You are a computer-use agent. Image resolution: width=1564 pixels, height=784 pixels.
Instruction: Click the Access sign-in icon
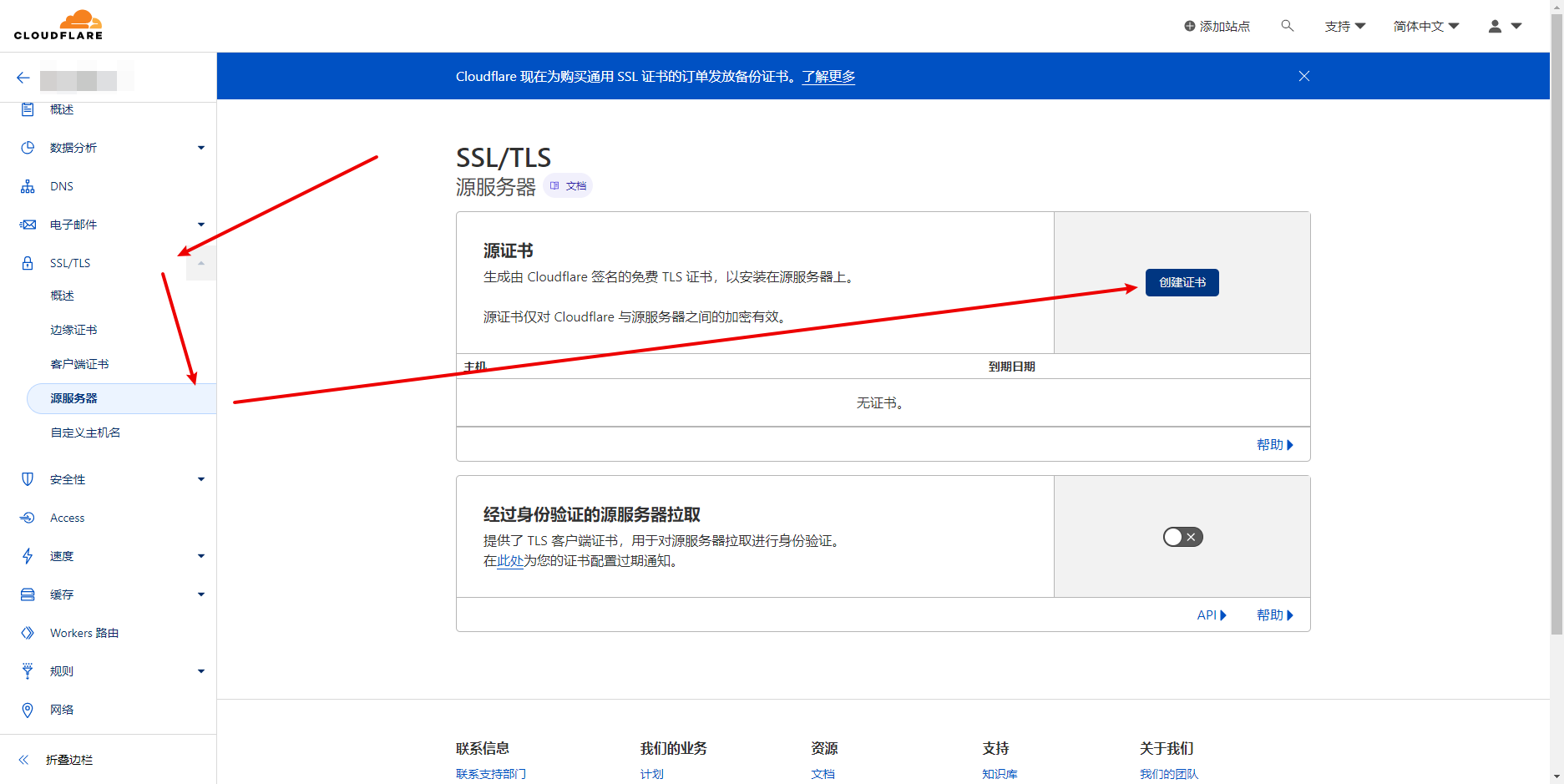(x=28, y=518)
